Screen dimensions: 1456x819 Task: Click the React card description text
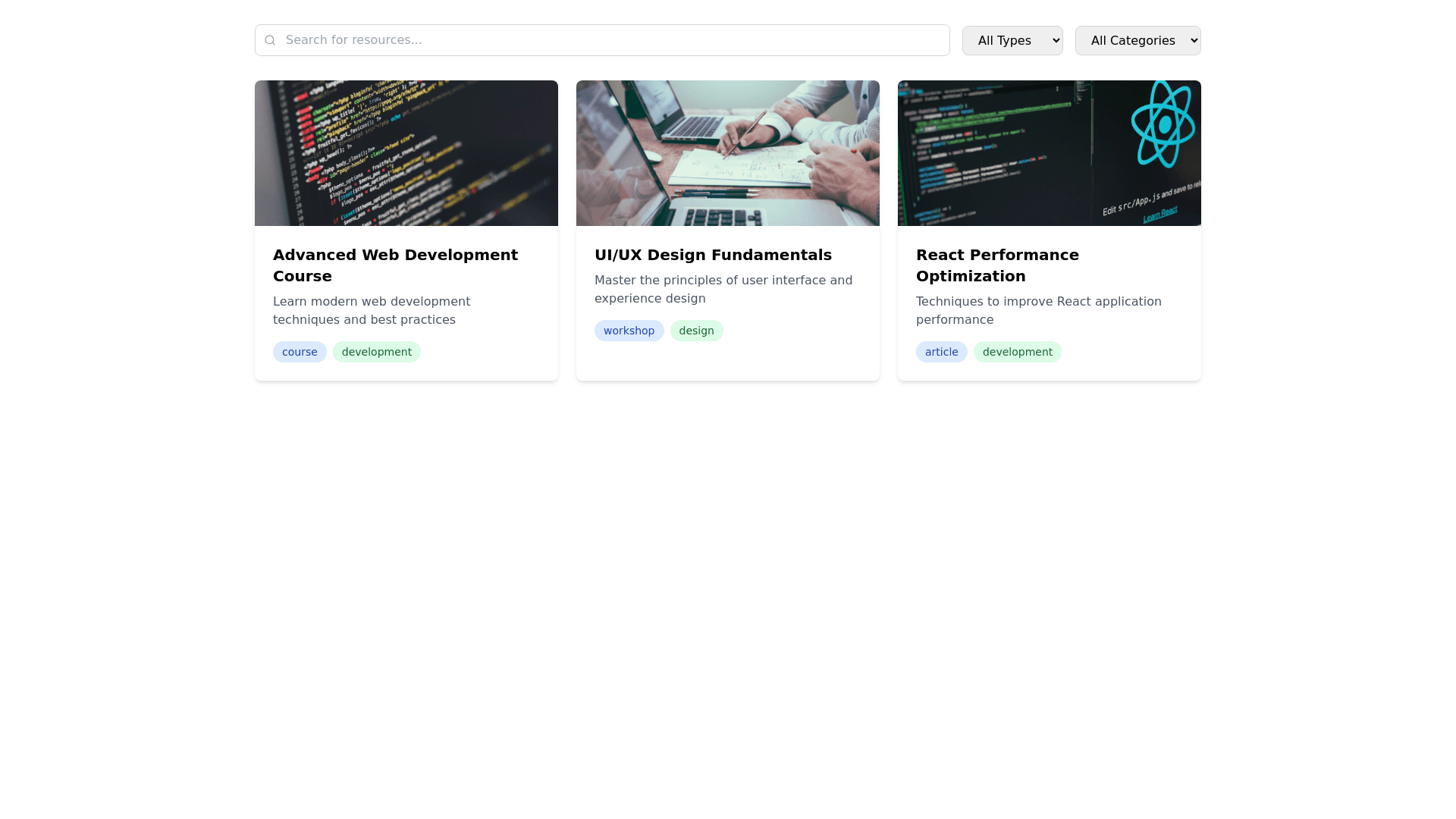pyautogui.click(x=1038, y=311)
